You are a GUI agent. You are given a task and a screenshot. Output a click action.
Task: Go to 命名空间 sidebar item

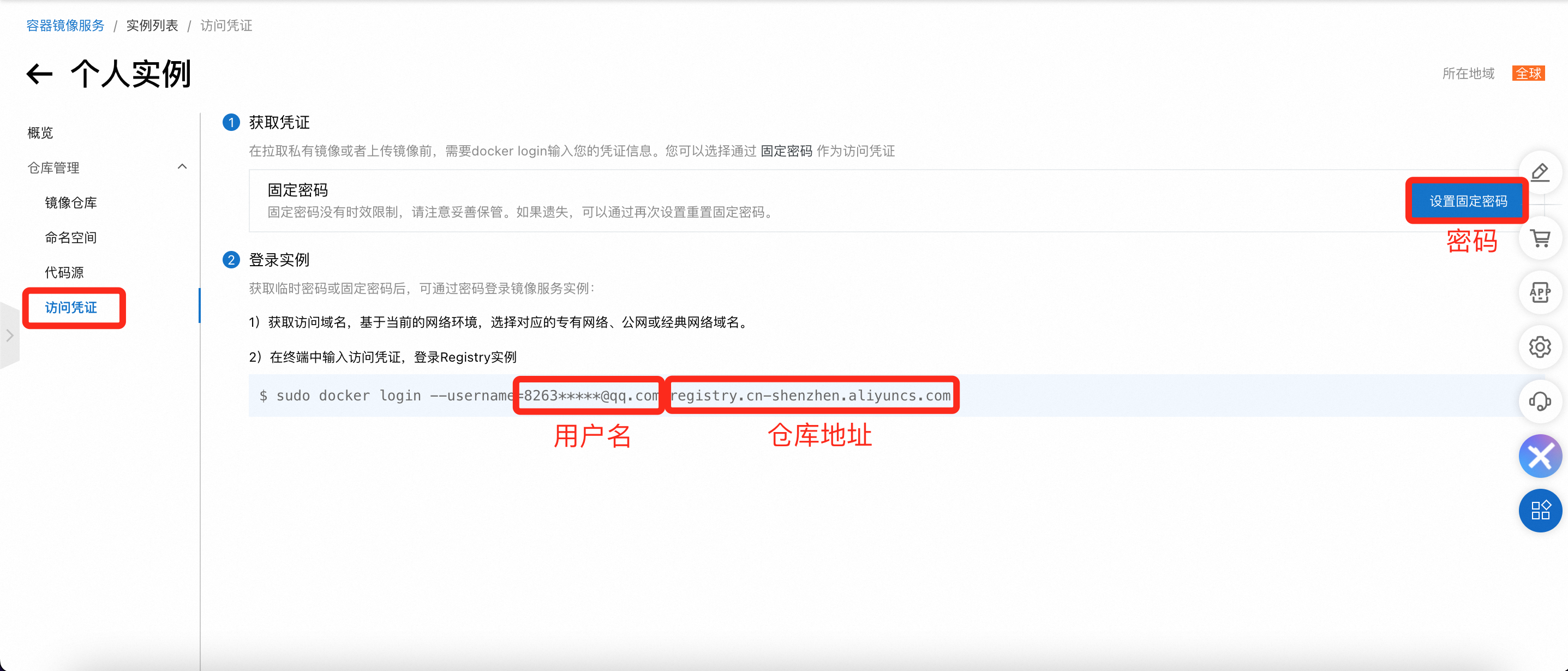(x=70, y=237)
